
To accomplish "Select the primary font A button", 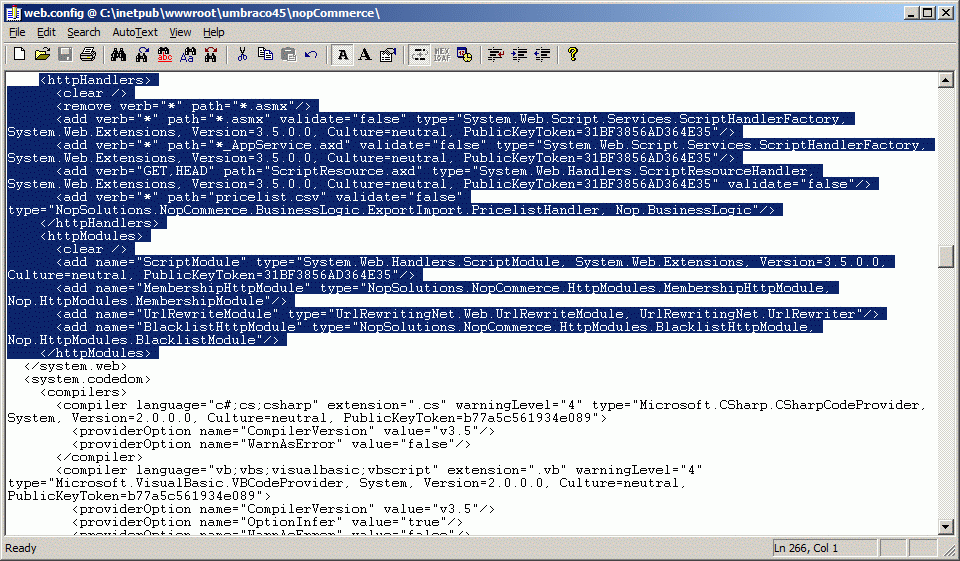I will click(343, 55).
